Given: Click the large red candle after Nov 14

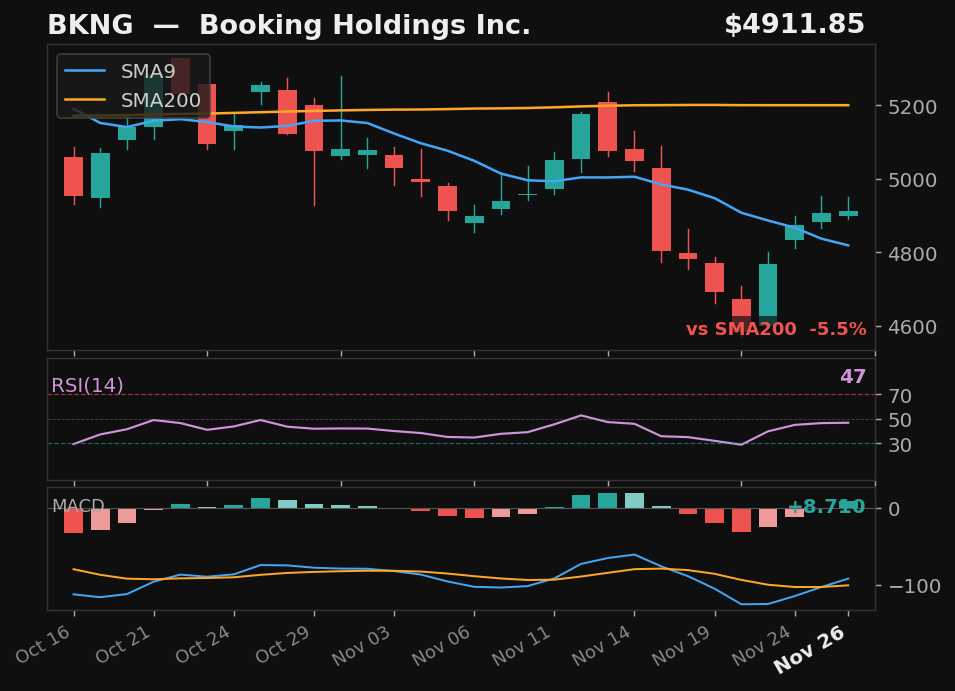Looking at the screenshot, I should [x=661, y=209].
